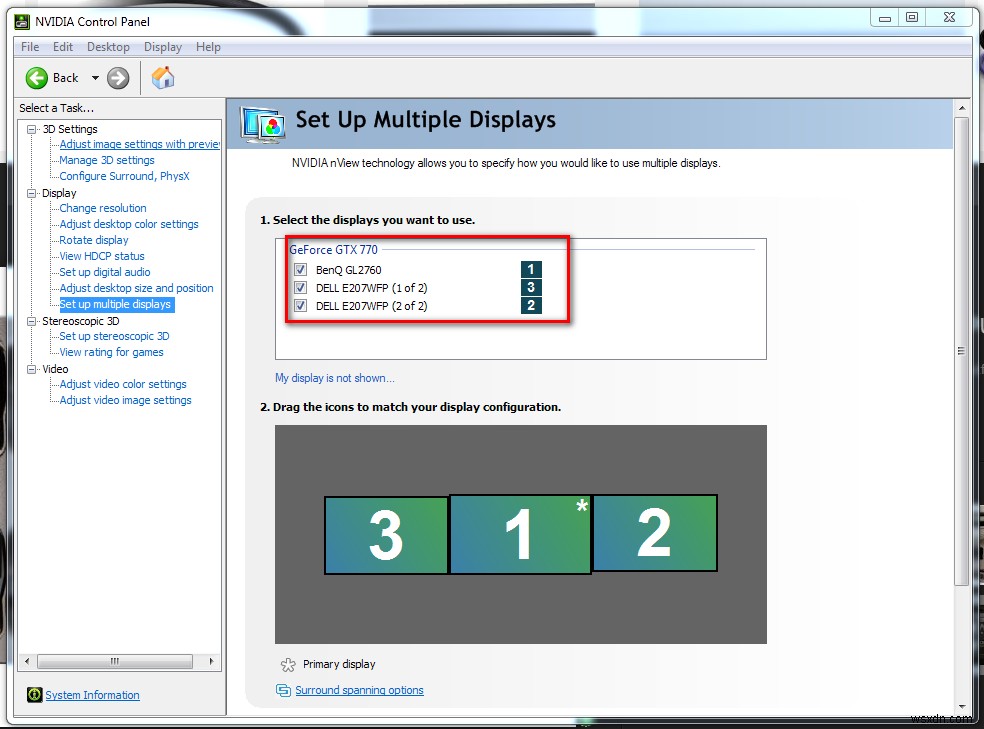This screenshot has width=984, height=729.
Task: Click main panel scroll down arrow
Action: click(x=961, y=707)
